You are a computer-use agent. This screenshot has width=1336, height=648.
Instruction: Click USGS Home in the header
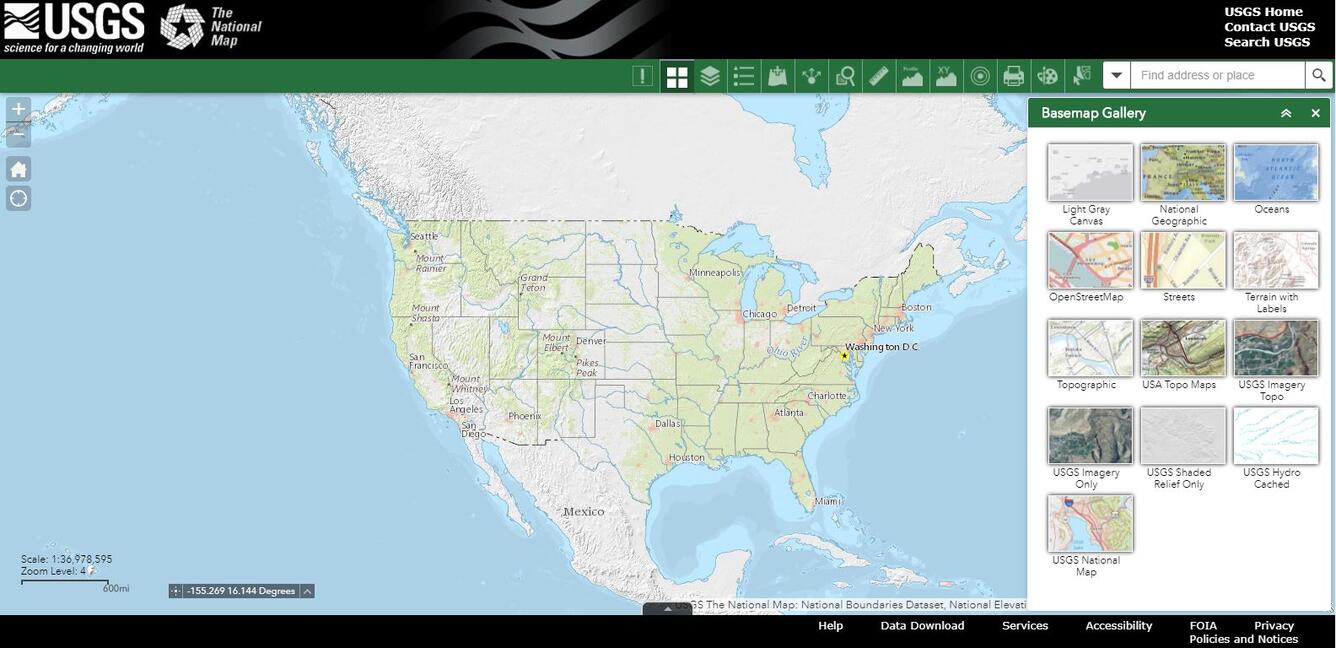[1263, 11]
